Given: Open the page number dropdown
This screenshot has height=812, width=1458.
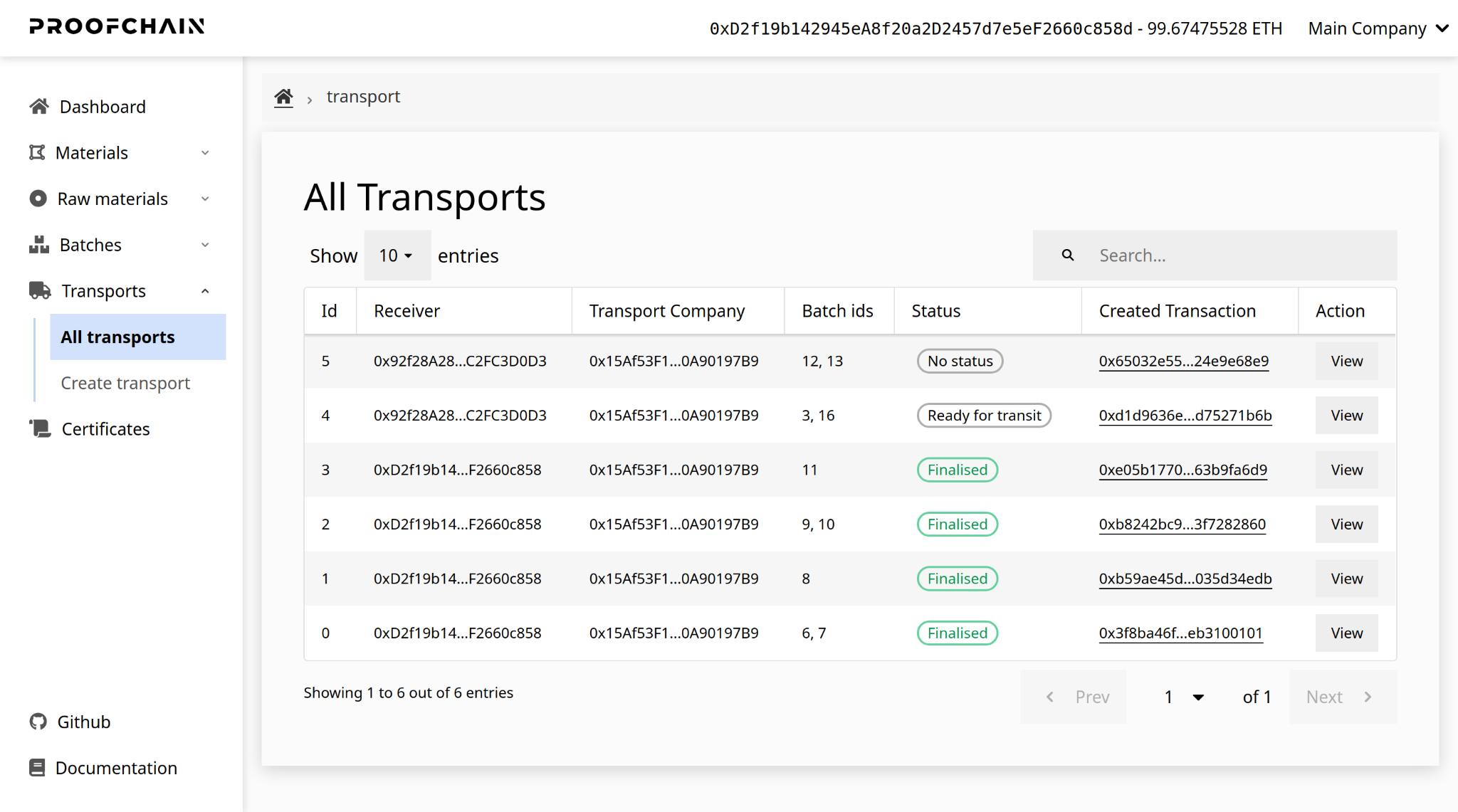Looking at the screenshot, I should (x=1184, y=697).
